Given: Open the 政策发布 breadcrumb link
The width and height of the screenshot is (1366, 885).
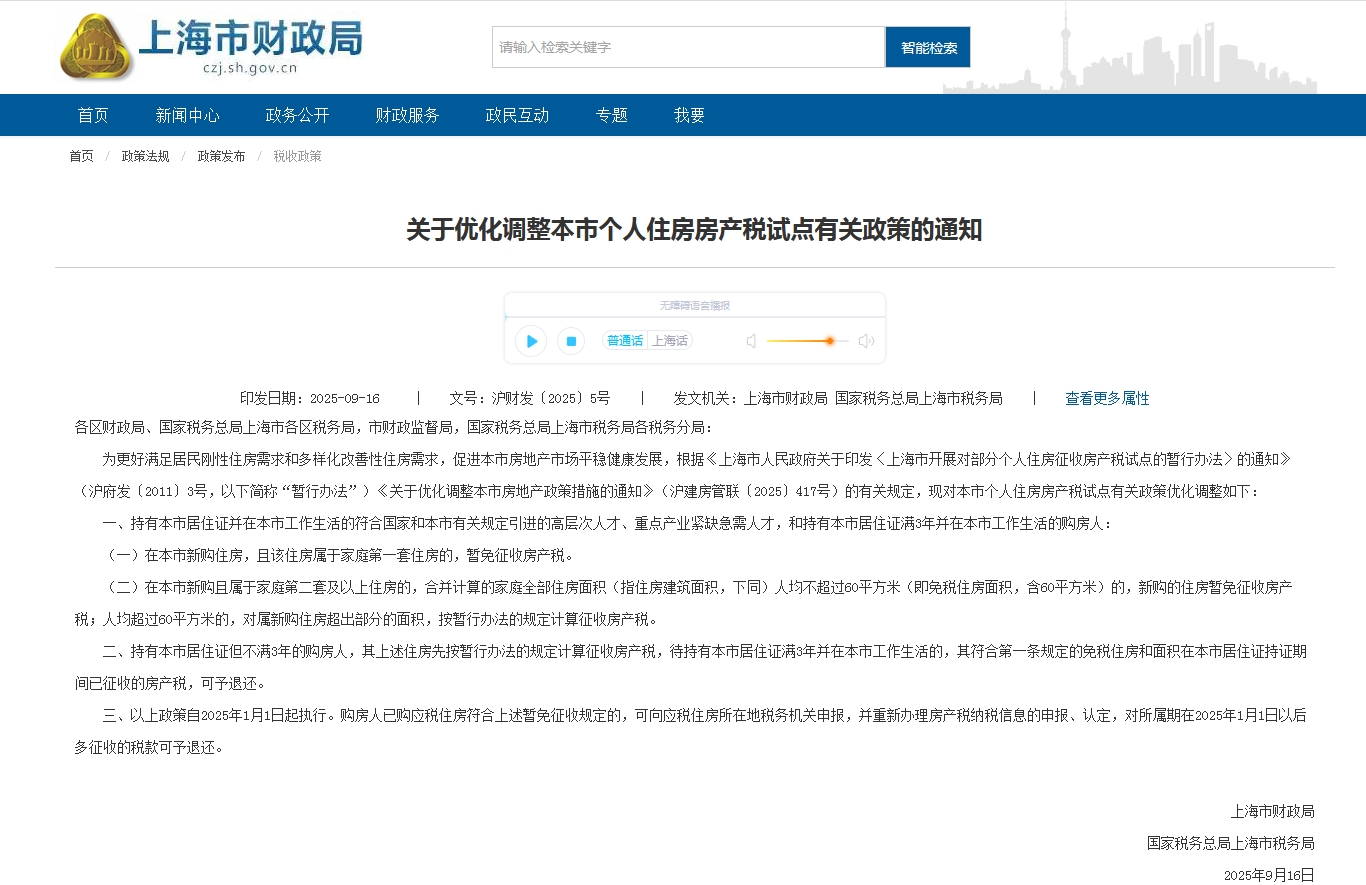Looking at the screenshot, I should tap(221, 156).
